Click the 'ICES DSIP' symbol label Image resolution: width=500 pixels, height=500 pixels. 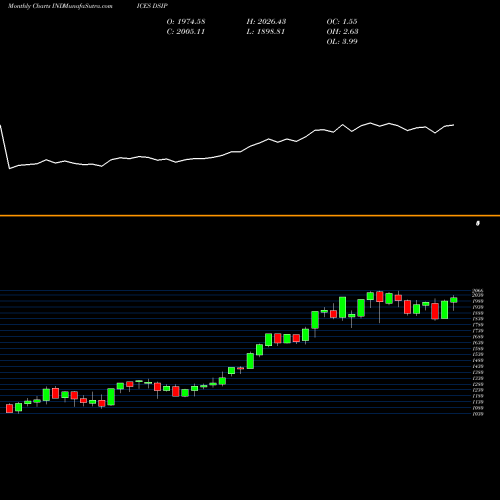[152, 6]
